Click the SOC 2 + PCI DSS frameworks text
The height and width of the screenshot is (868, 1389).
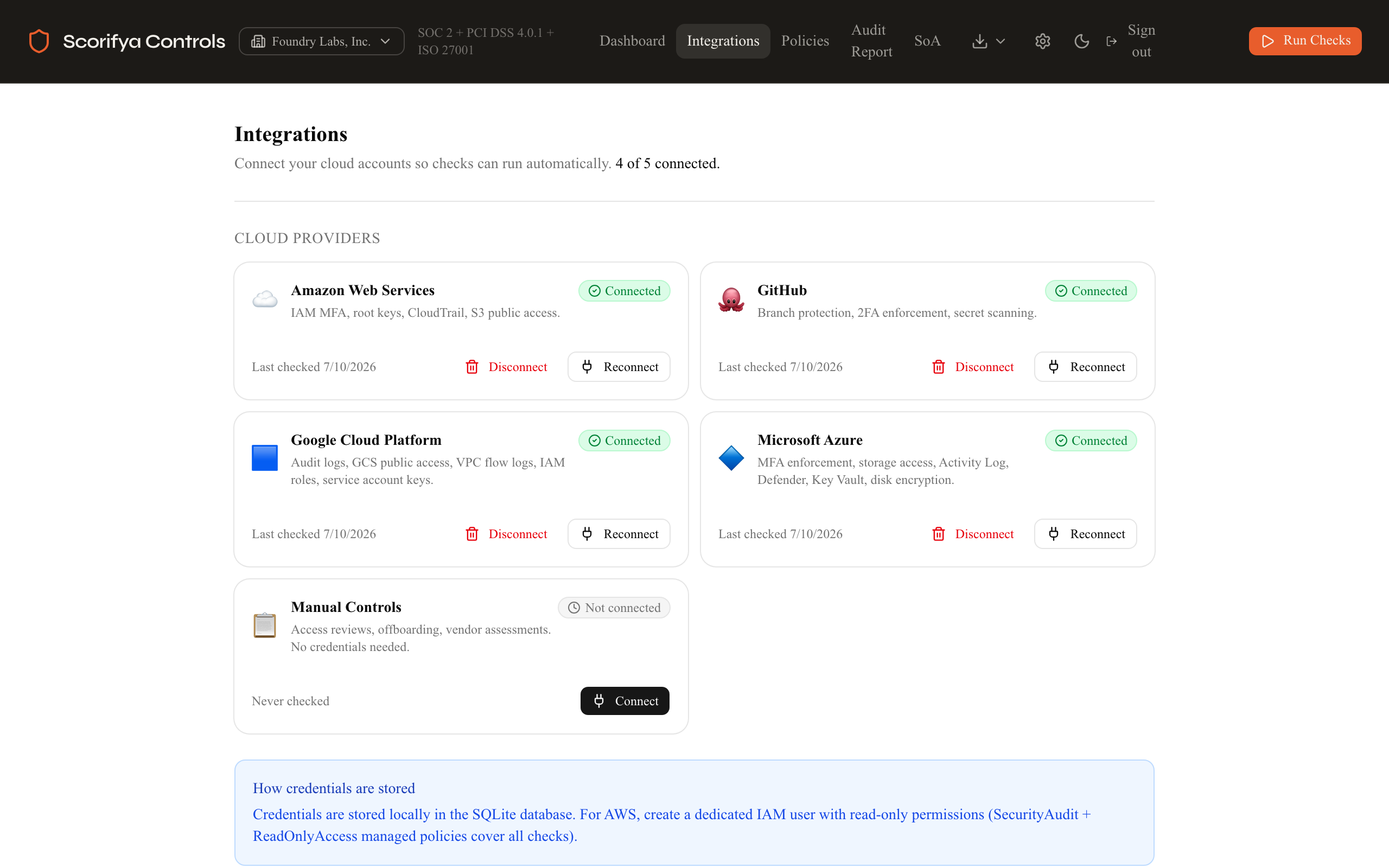point(486,41)
